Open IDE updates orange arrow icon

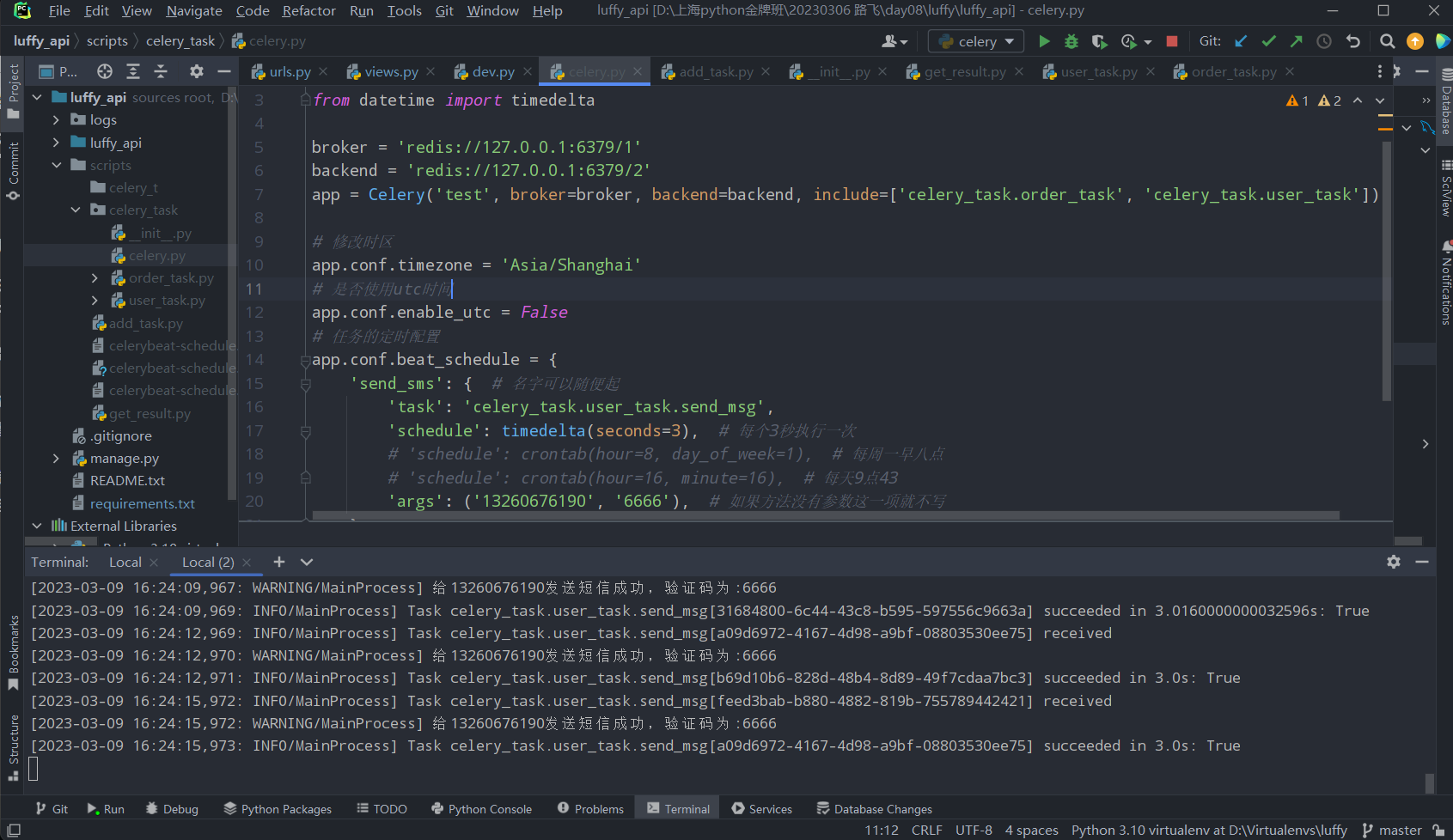pos(1415,41)
